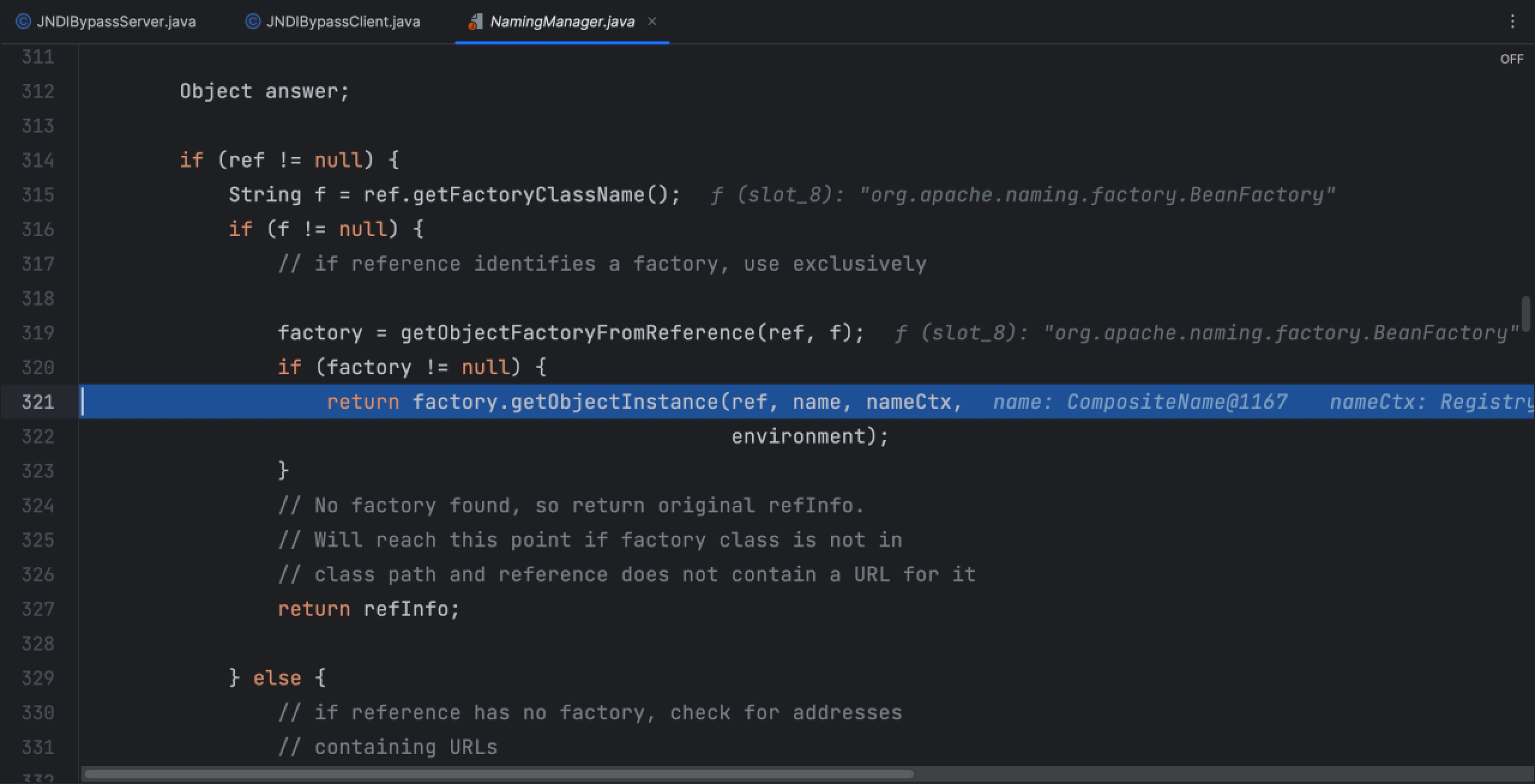Image resolution: width=1535 pixels, height=784 pixels.
Task: Click 'if (f != null) {' on line 316
Action: (x=326, y=229)
